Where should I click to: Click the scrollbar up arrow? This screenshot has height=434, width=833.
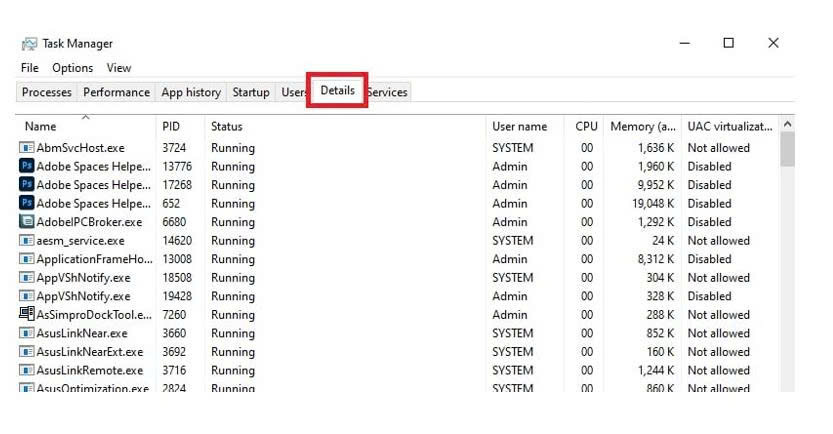[787, 124]
